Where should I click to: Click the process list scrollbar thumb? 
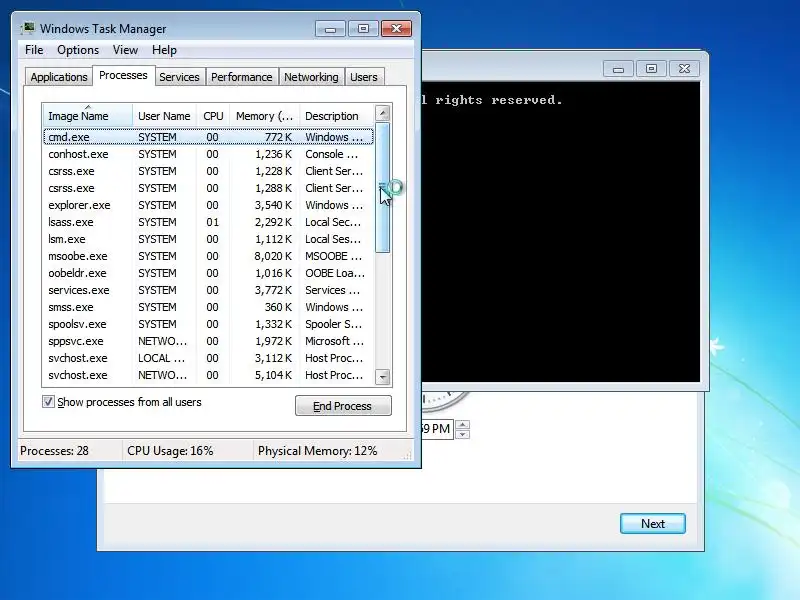pyautogui.click(x=383, y=187)
